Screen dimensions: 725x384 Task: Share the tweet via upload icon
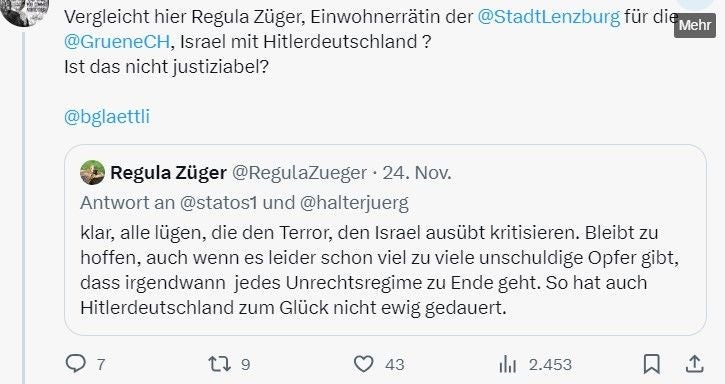694,364
